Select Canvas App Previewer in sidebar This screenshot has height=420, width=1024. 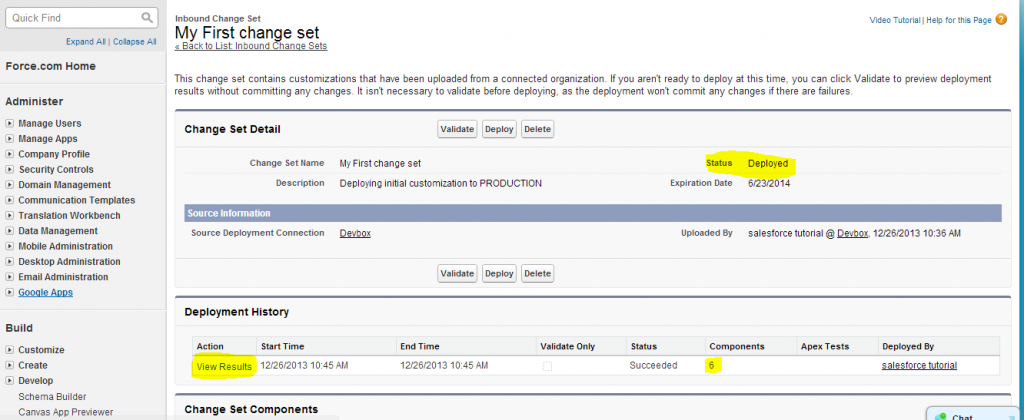65,411
